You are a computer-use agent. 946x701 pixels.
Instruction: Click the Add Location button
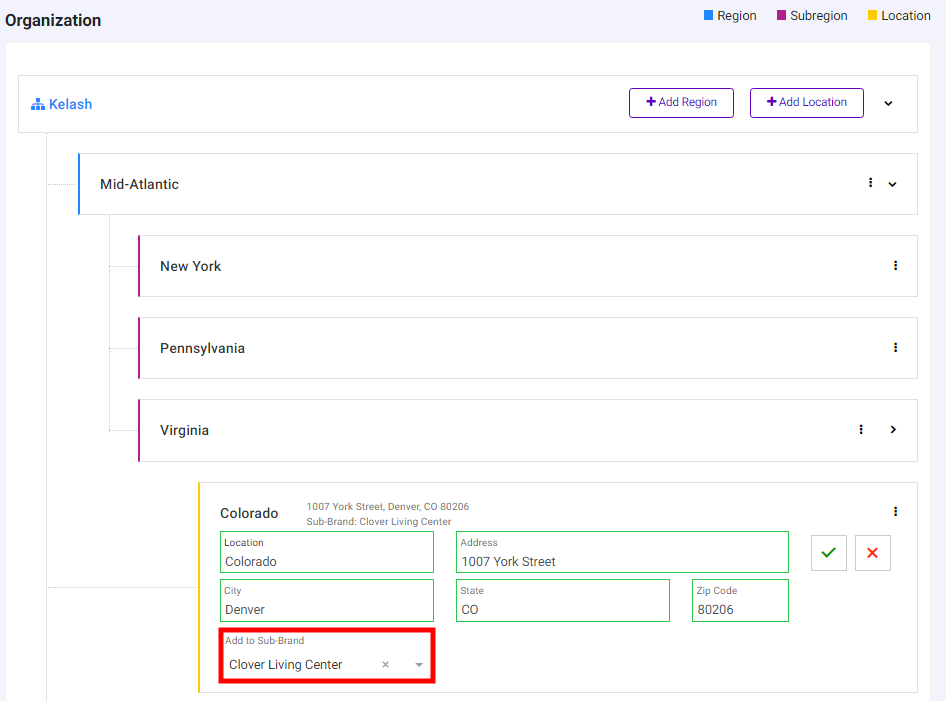[807, 103]
